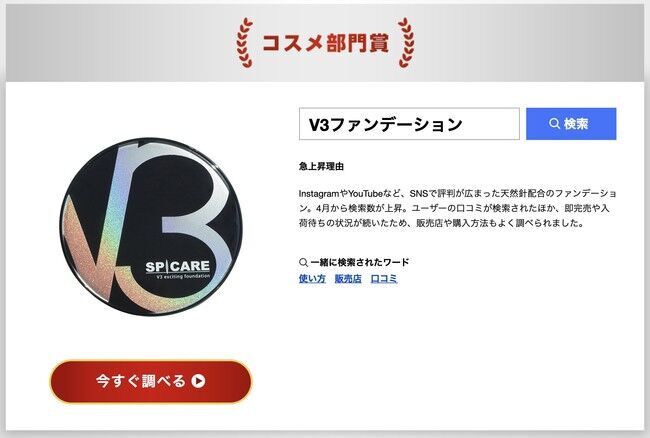Click the コスメ部門賞 award heading
The height and width of the screenshot is (438, 650).
click(326, 43)
